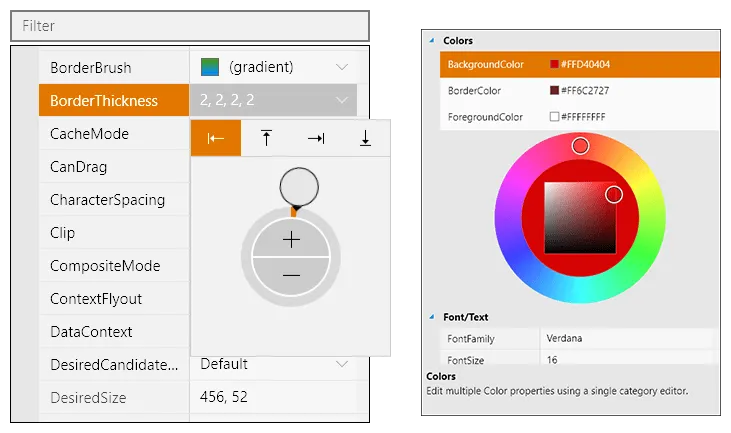
Task: Select the Clip property row
Action: pyautogui.click(x=114, y=233)
